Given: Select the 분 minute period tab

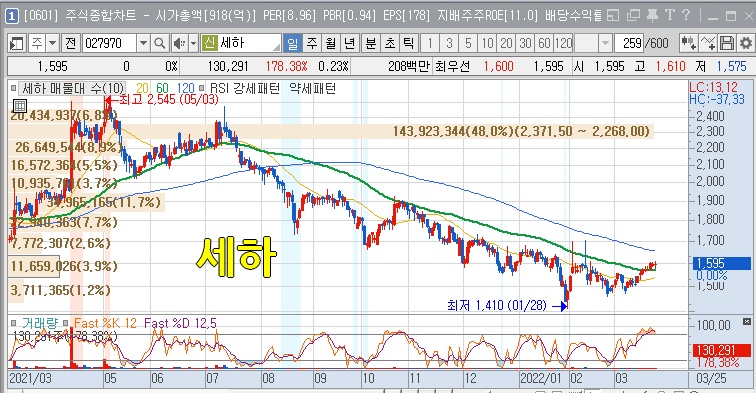Looking at the screenshot, I should point(371,43).
